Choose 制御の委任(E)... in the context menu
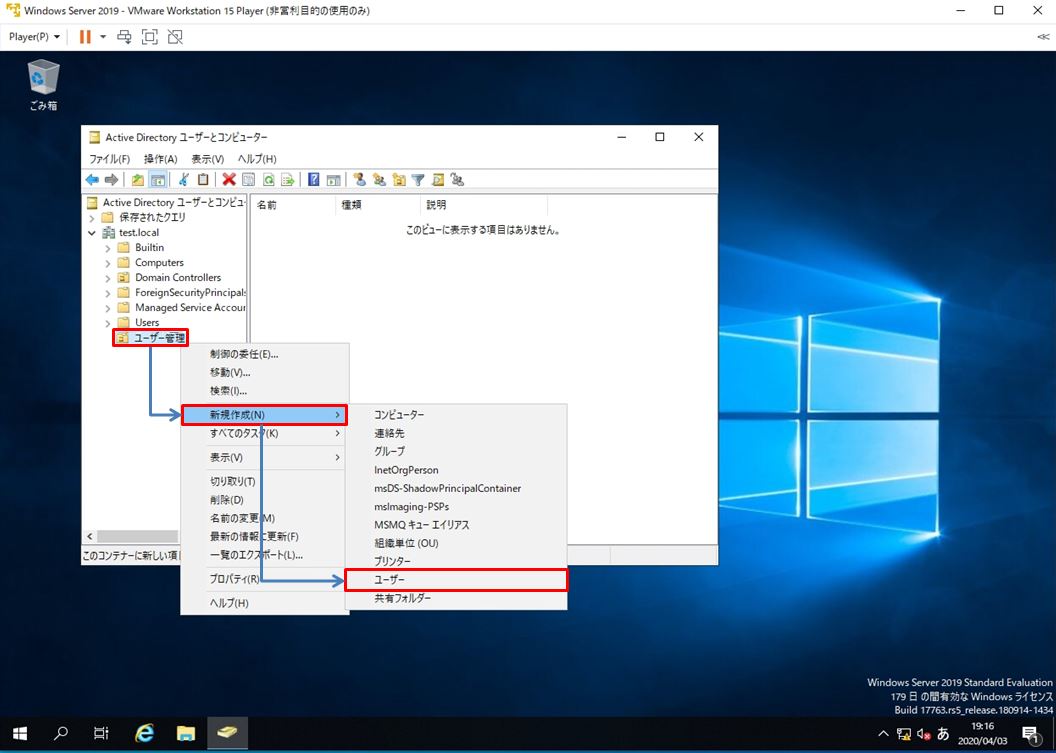Screen dimensions: 1056x753 264,354
